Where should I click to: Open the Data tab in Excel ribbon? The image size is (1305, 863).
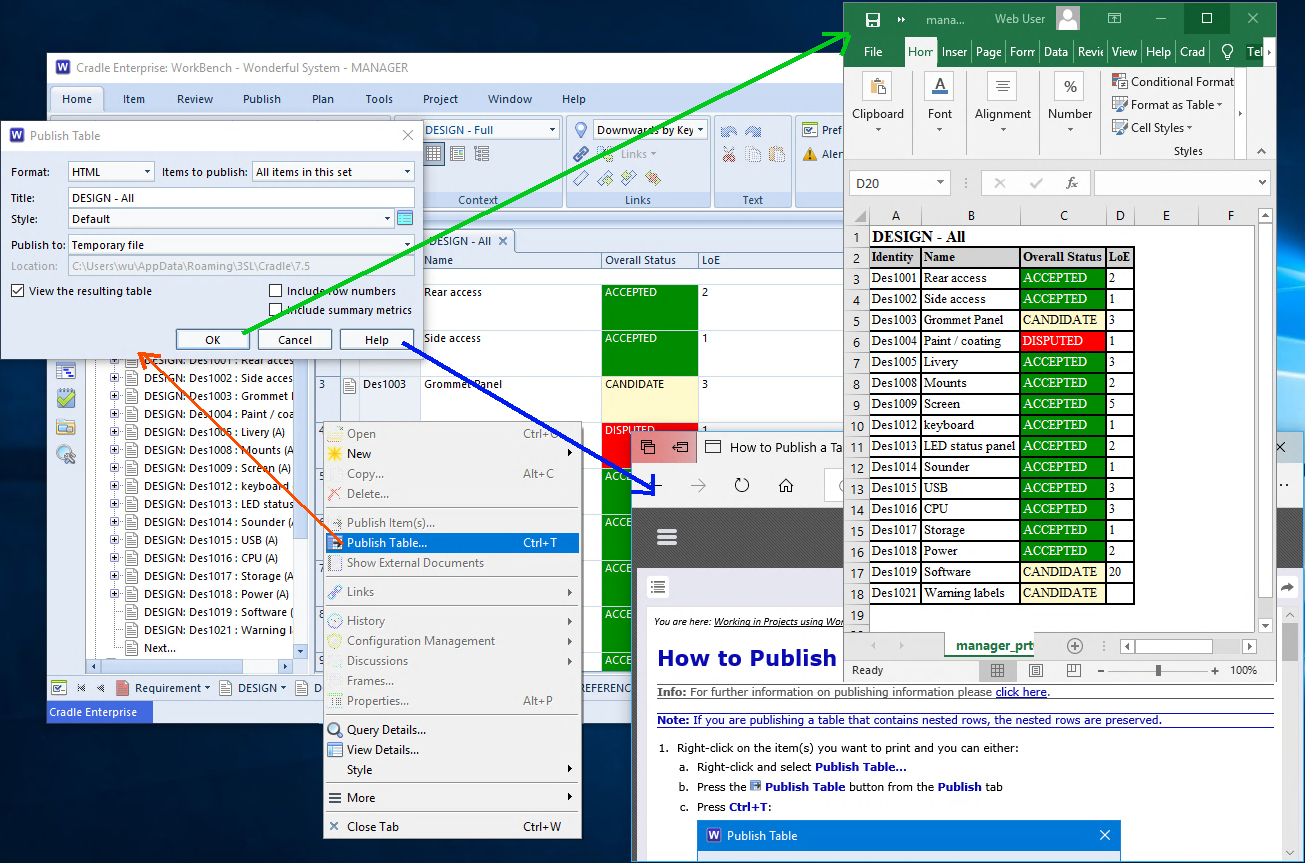click(1055, 52)
